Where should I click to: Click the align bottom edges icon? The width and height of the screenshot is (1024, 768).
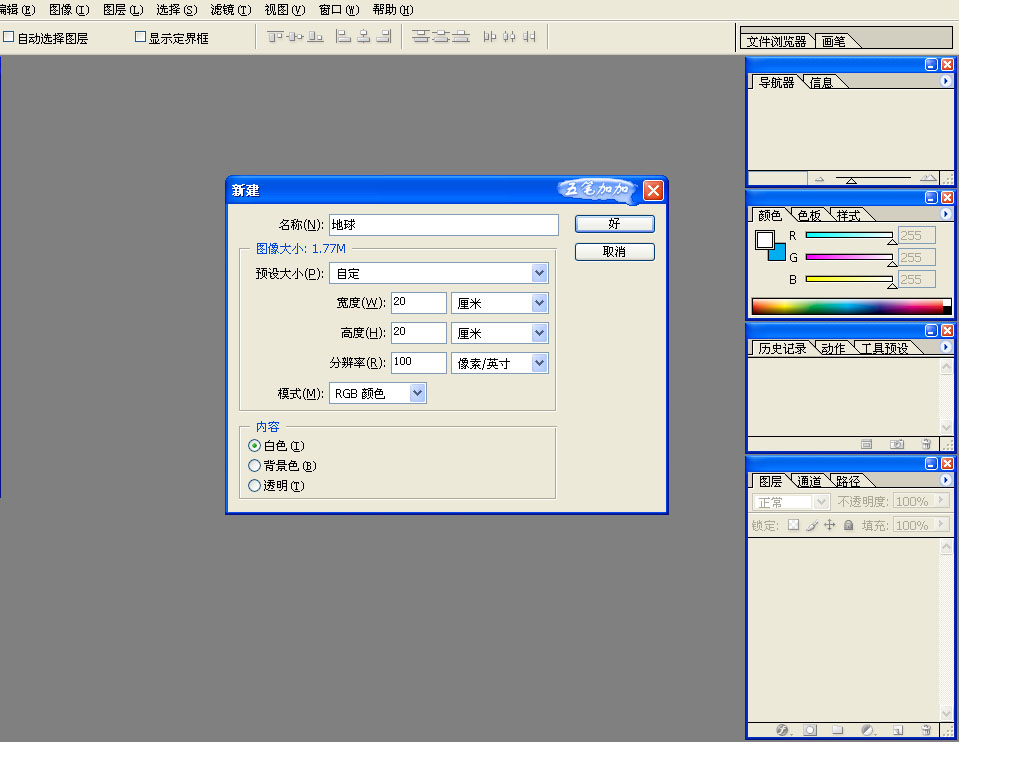tap(315, 37)
